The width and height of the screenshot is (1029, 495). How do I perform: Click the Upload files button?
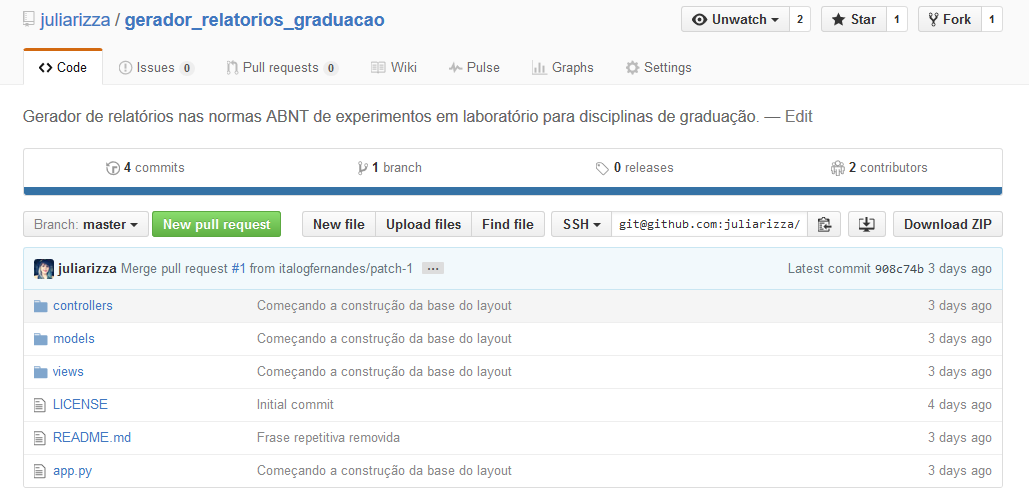point(423,225)
